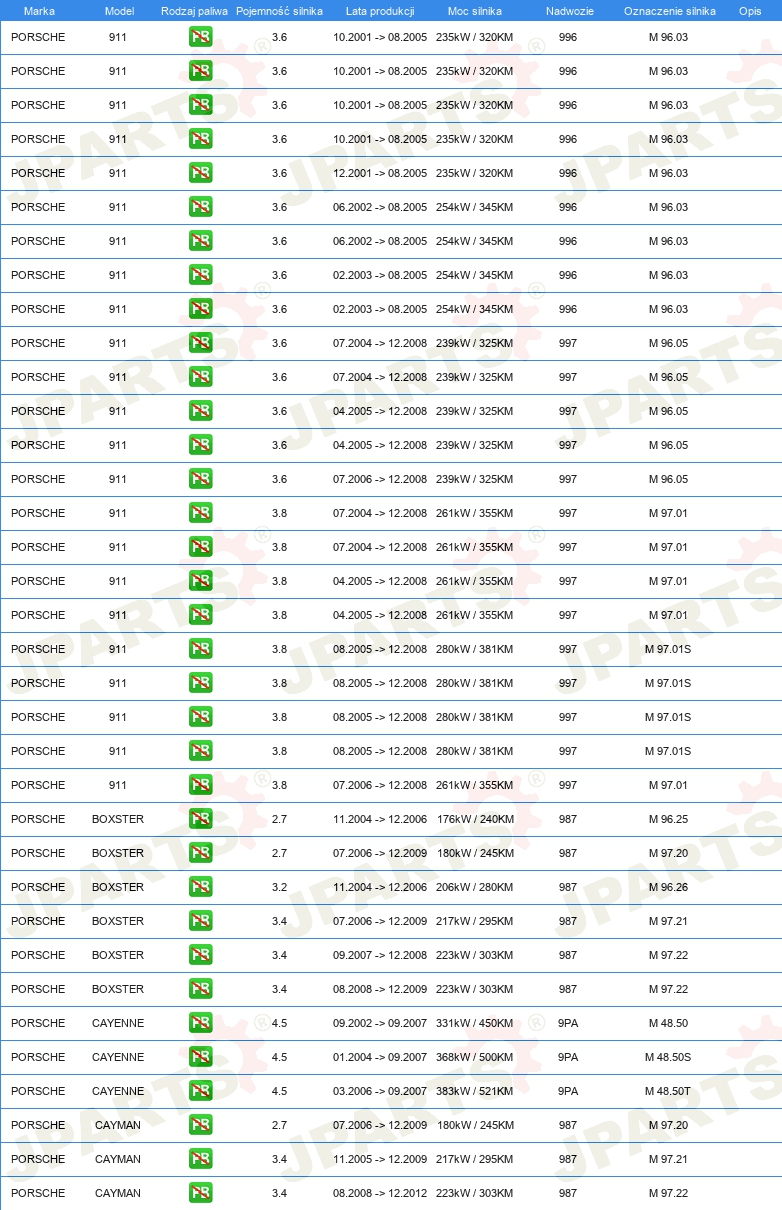This screenshot has height=1210, width=782.
Task: Click M 97.21 in the Boxster row
Action: (x=668, y=921)
